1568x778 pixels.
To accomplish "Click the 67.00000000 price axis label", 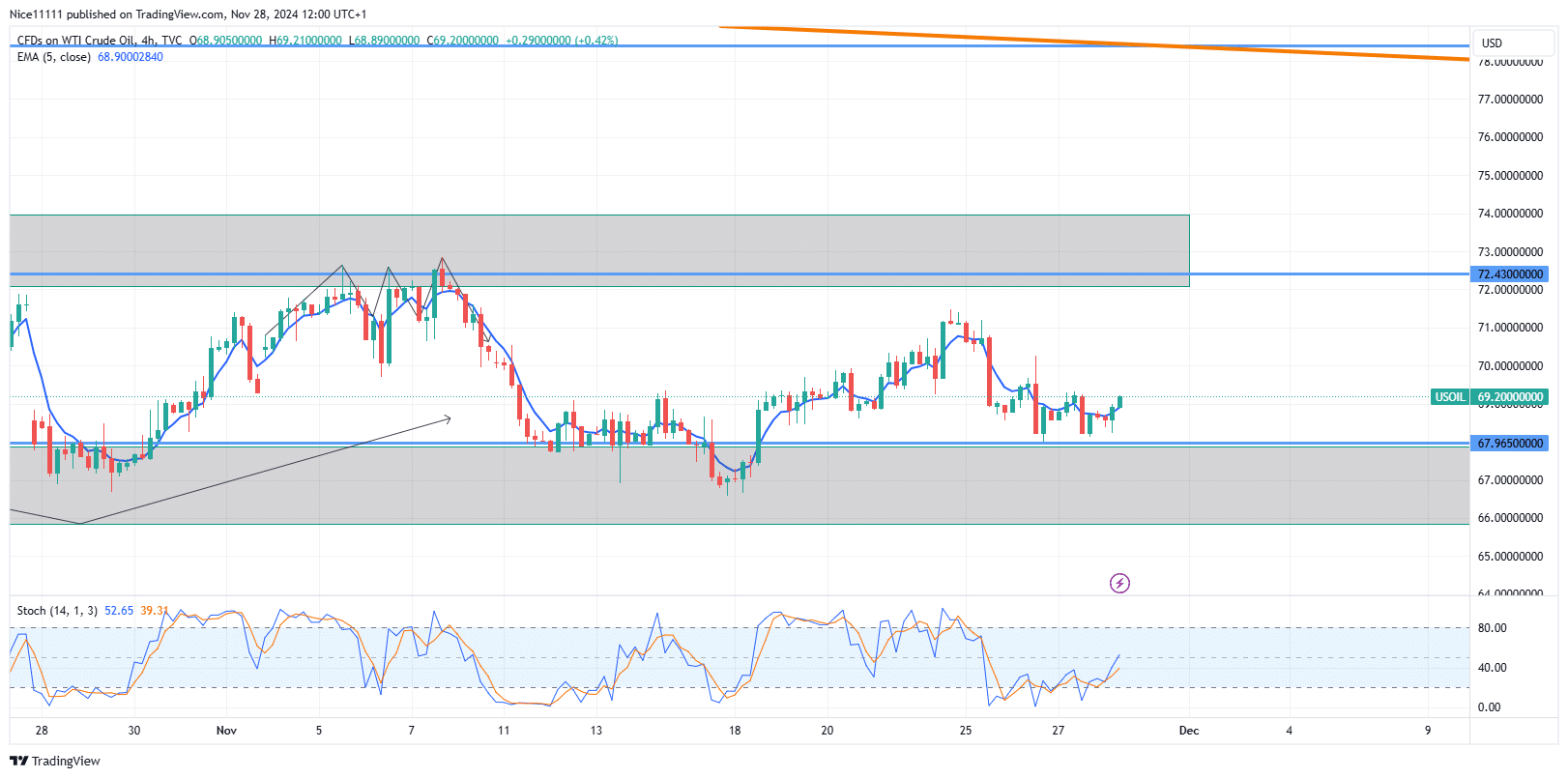I will (1510, 480).
